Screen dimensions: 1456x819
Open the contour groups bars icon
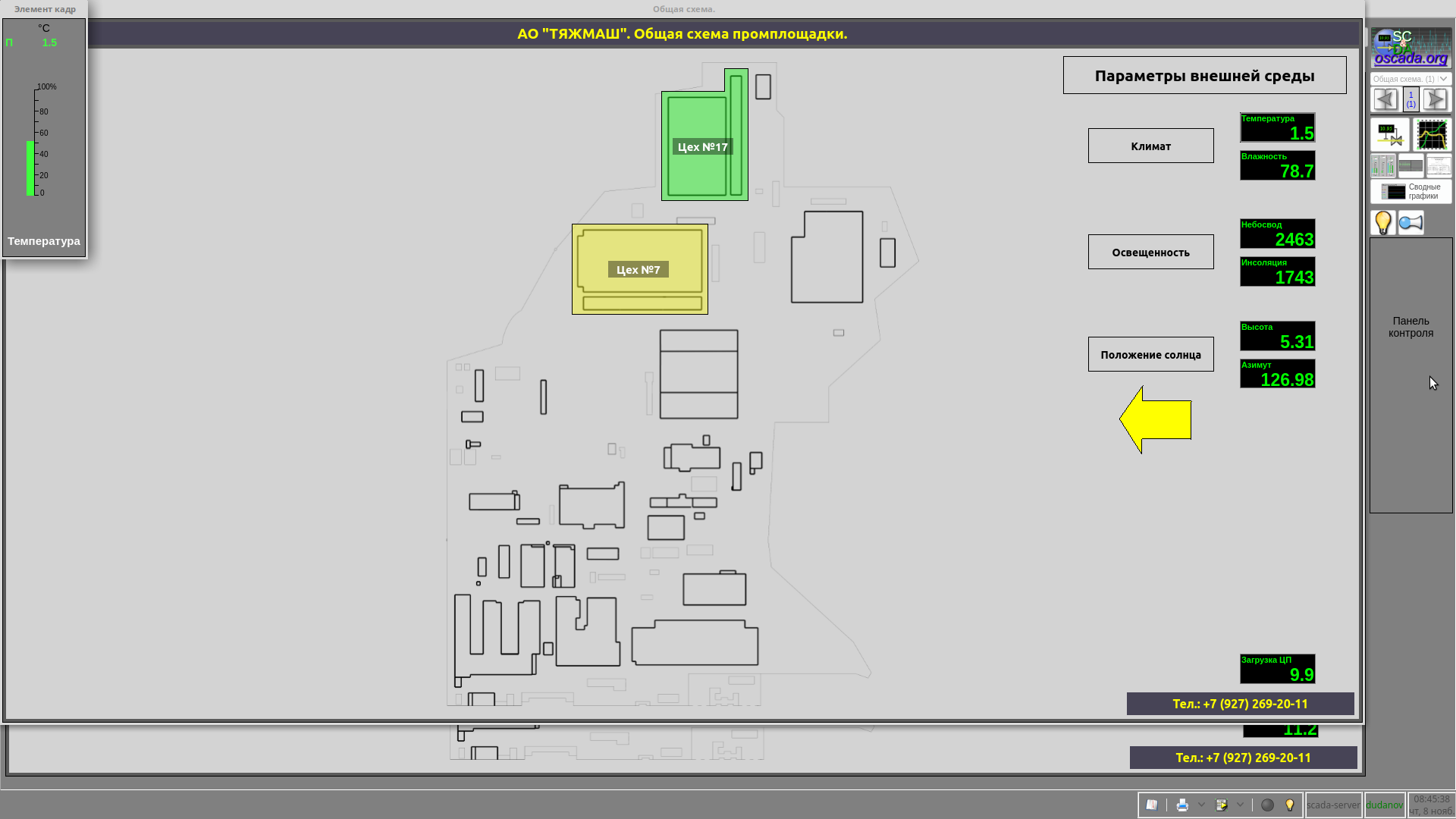tap(1383, 165)
